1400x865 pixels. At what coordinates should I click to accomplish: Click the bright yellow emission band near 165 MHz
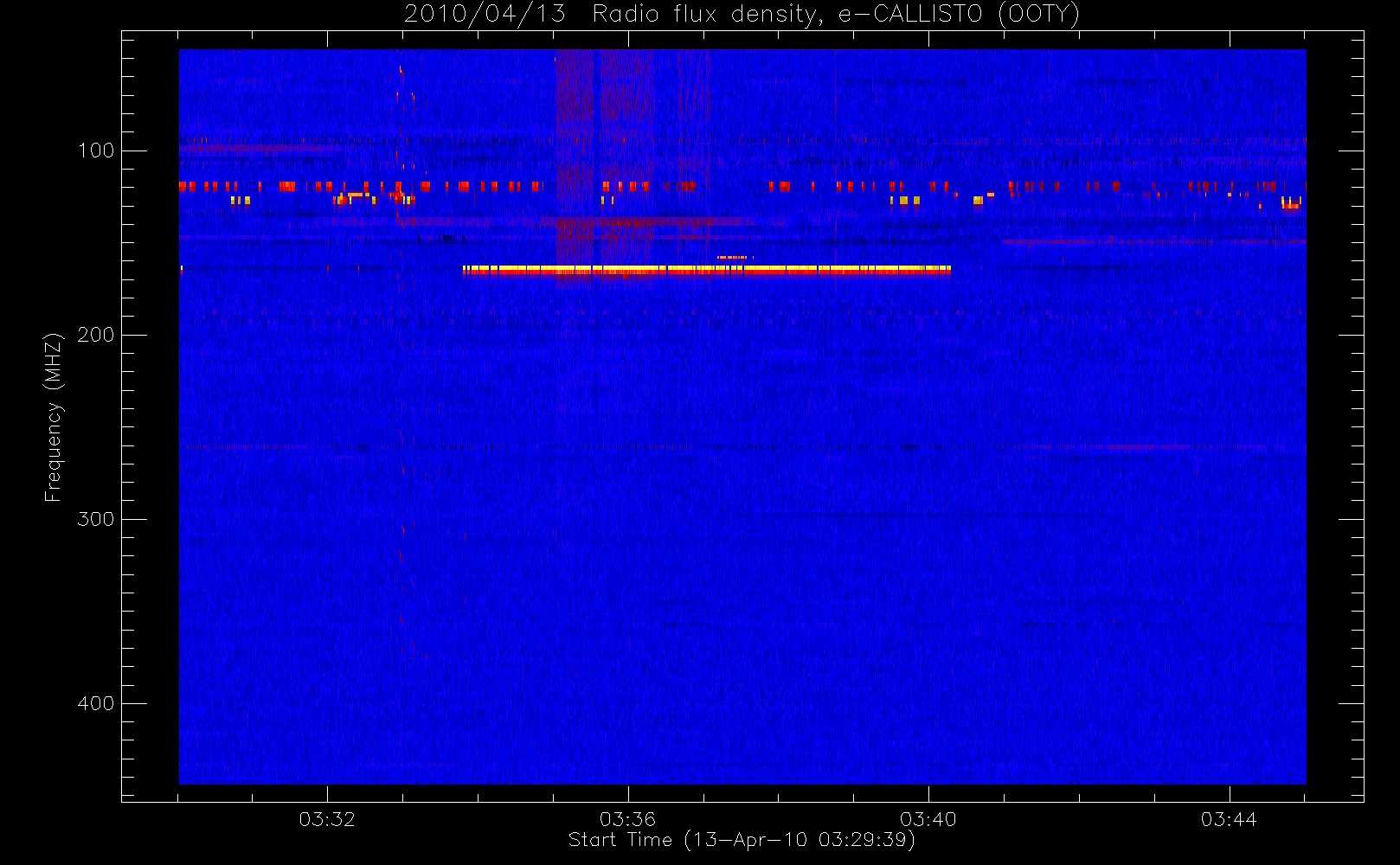tap(707, 270)
